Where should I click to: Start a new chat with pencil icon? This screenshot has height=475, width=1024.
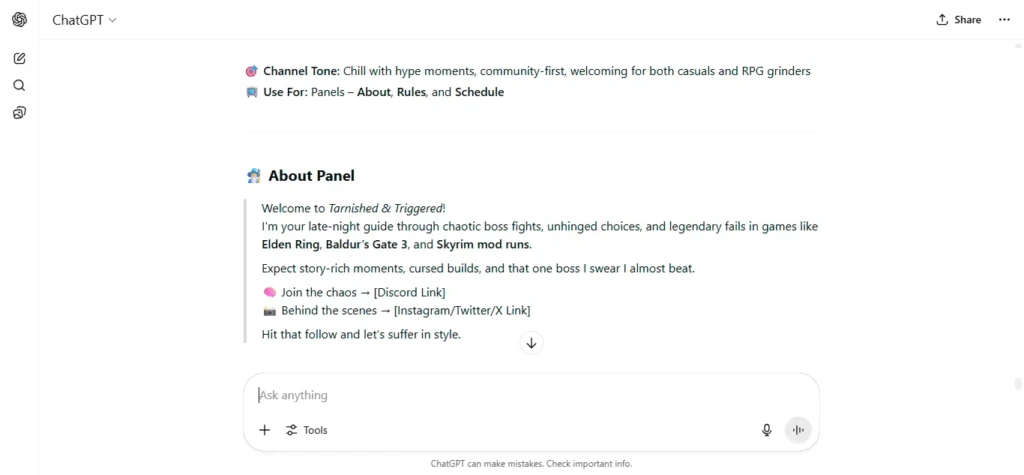tap(20, 59)
